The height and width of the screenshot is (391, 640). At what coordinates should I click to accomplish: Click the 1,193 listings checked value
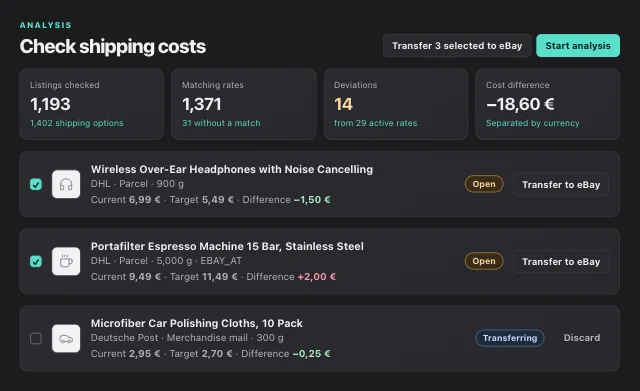coord(50,104)
